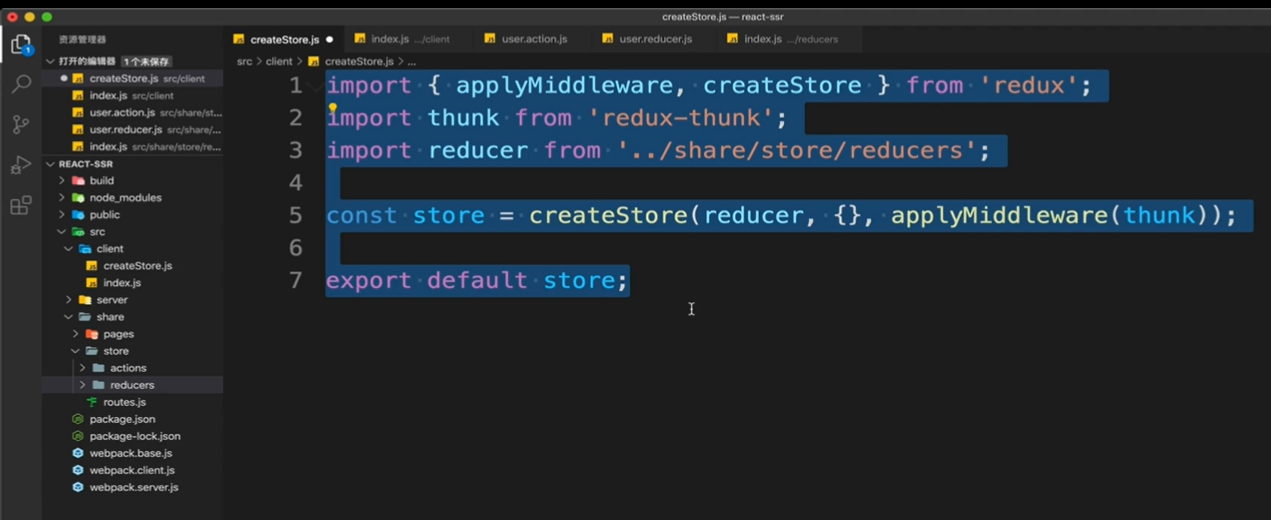Click the package.json file icon
1271x520 pixels.
[78, 419]
